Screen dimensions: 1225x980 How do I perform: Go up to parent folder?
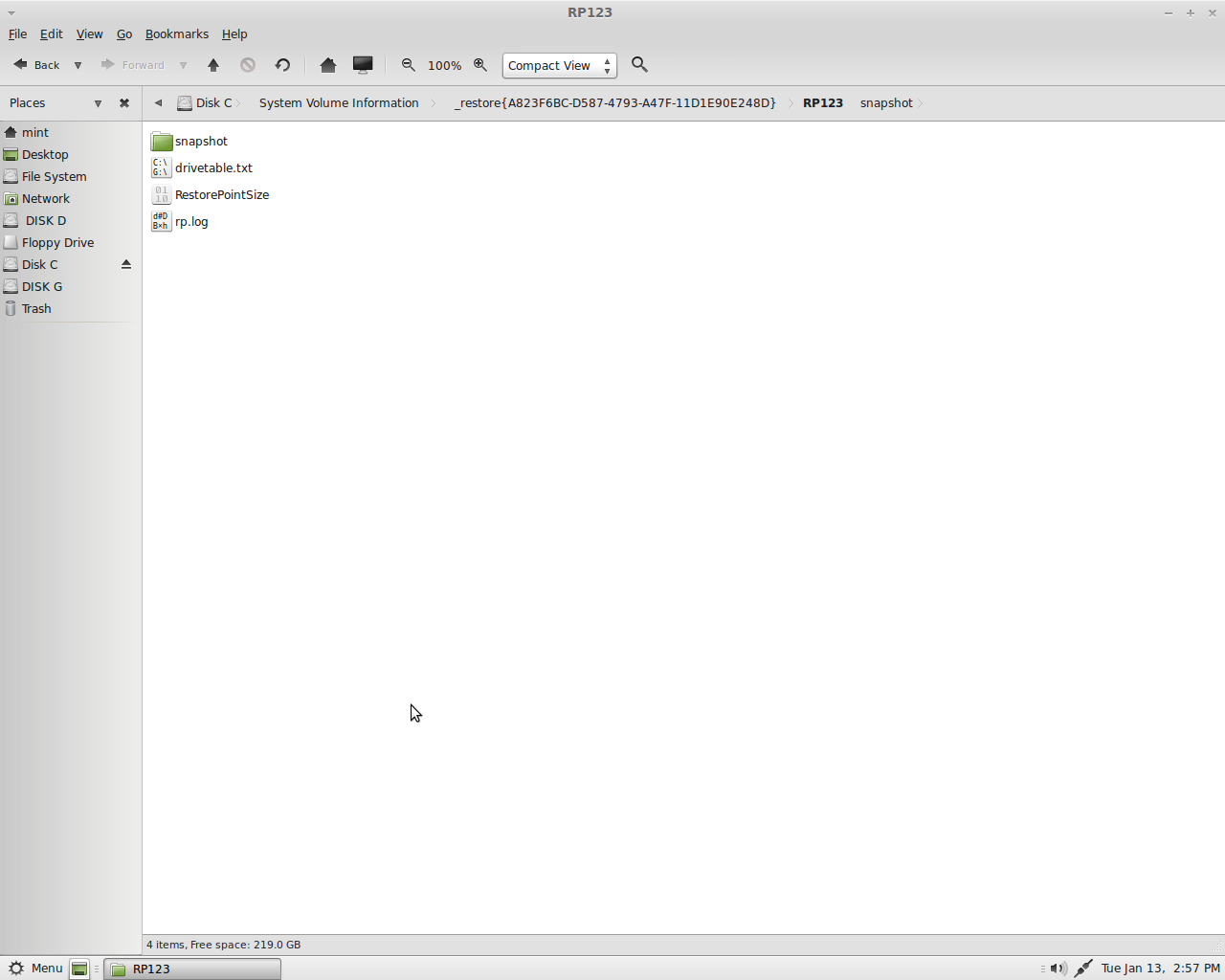pyautogui.click(x=213, y=65)
